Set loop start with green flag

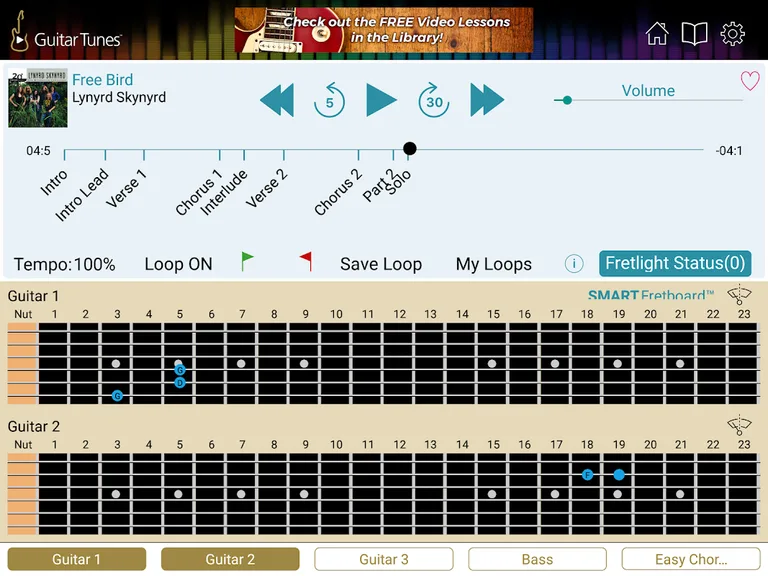pyautogui.click(x=247, y=262)
